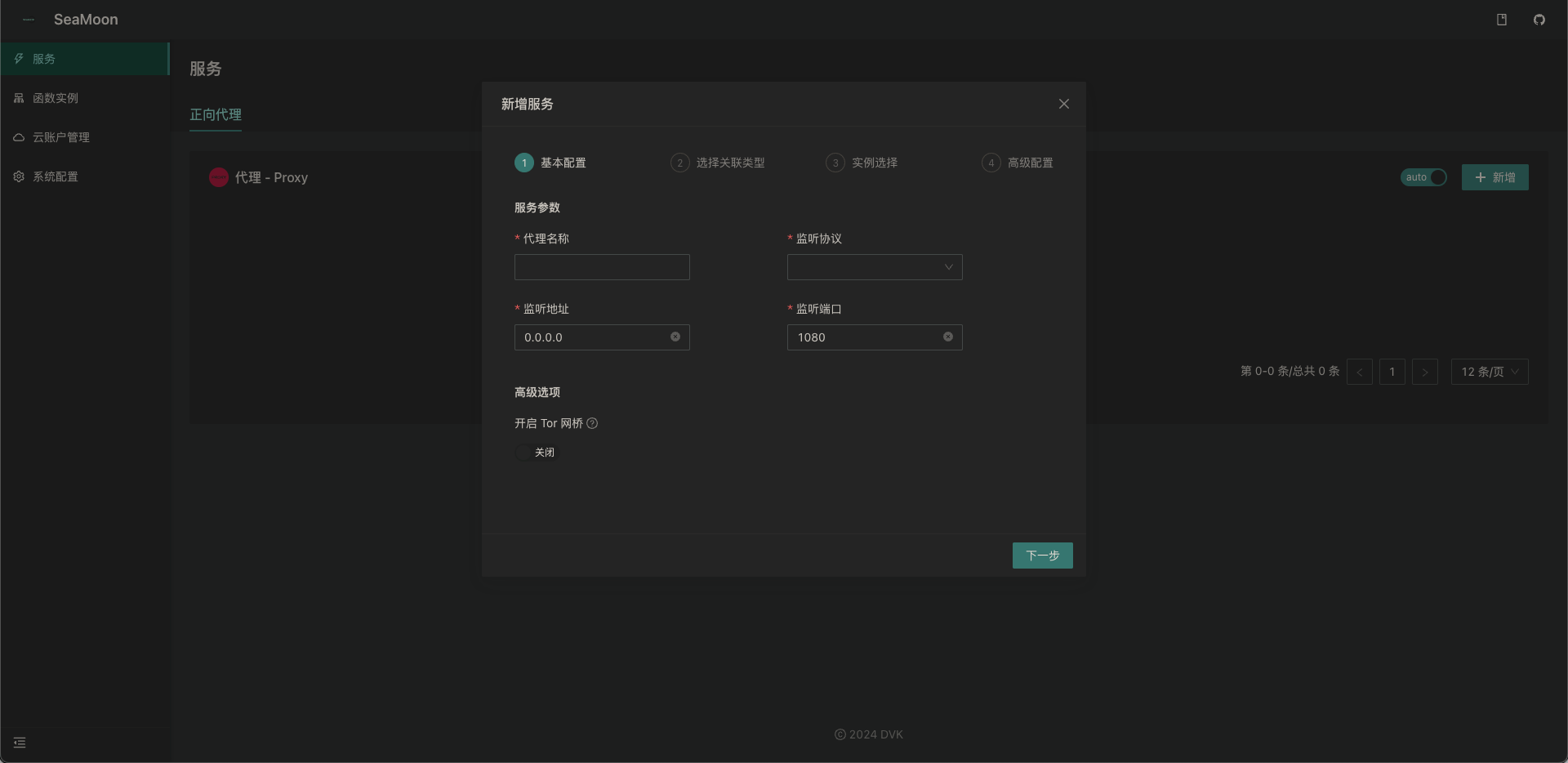Select page 1 in pagination
Image resolution: width=1568 pixels, height=763 pixels.
click(1392, 372)
